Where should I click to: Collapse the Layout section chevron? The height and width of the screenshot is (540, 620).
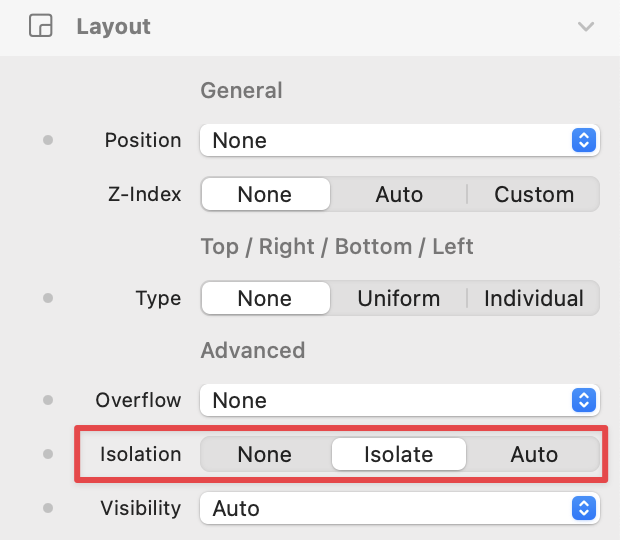coord(586,27)
